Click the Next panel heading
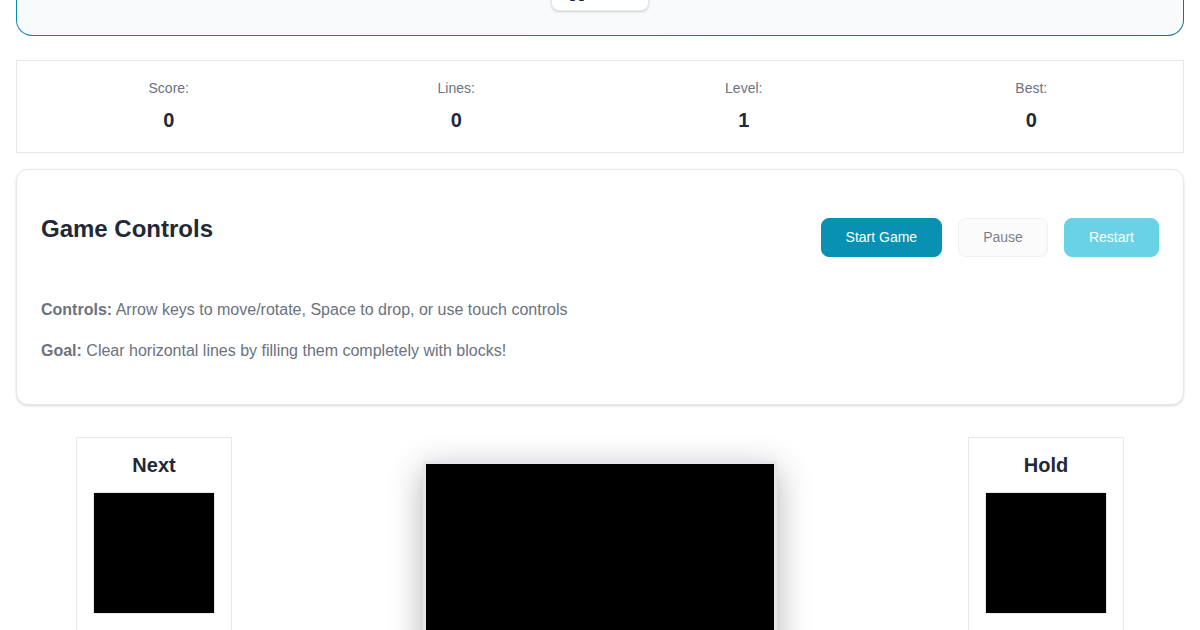This screenshot has height=630, width=1200. [154, 465]
